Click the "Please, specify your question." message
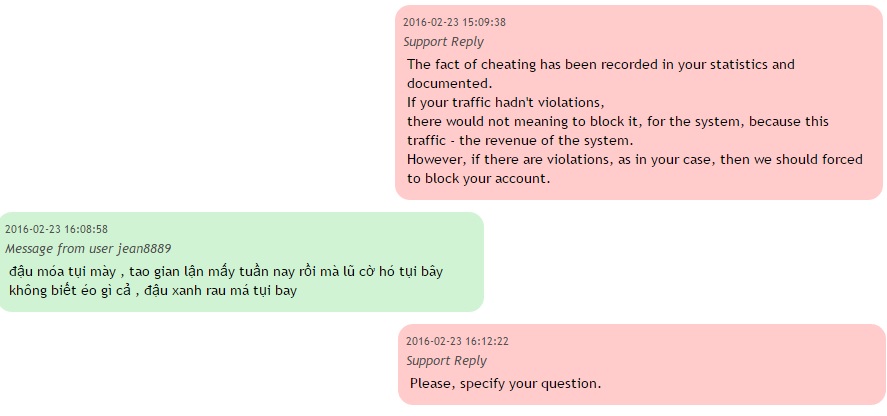The image size is (887, 416). (505, 384)
